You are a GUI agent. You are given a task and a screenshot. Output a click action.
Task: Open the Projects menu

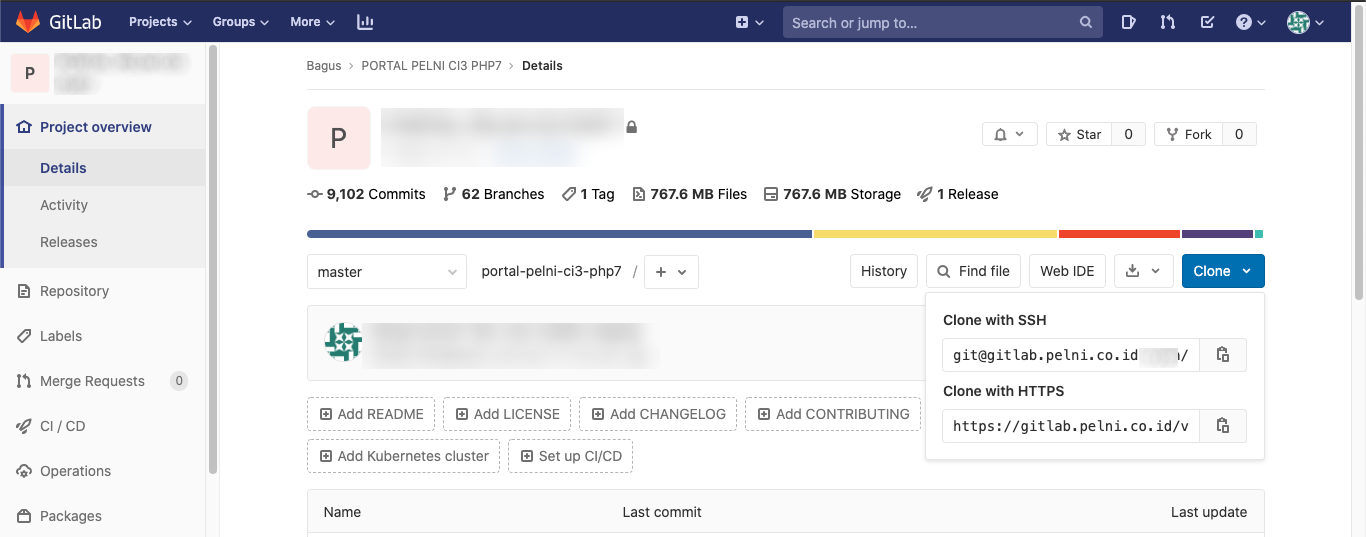click(160, 22)
